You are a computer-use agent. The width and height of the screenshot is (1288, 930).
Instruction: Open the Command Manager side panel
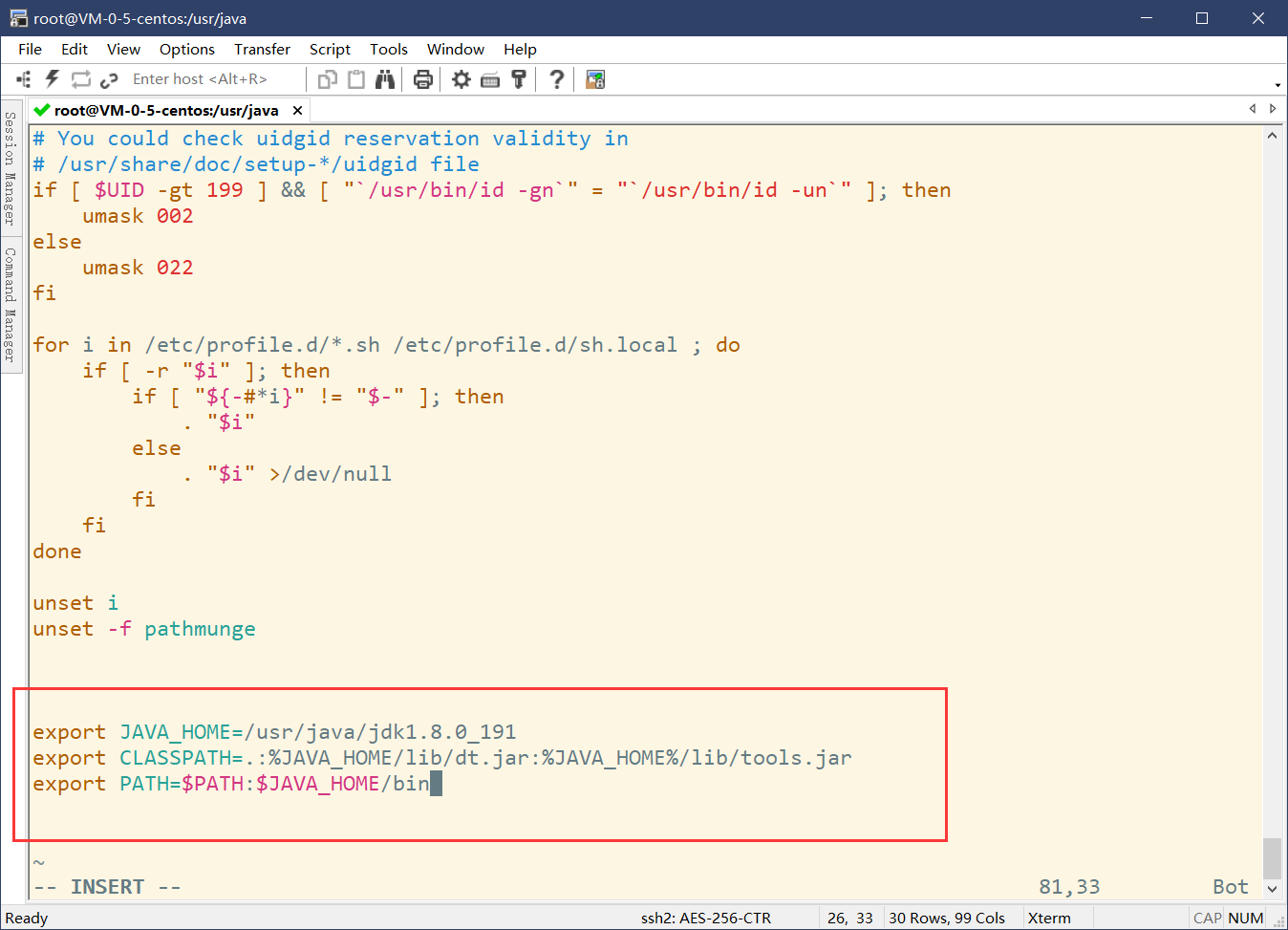coord(11,304)
